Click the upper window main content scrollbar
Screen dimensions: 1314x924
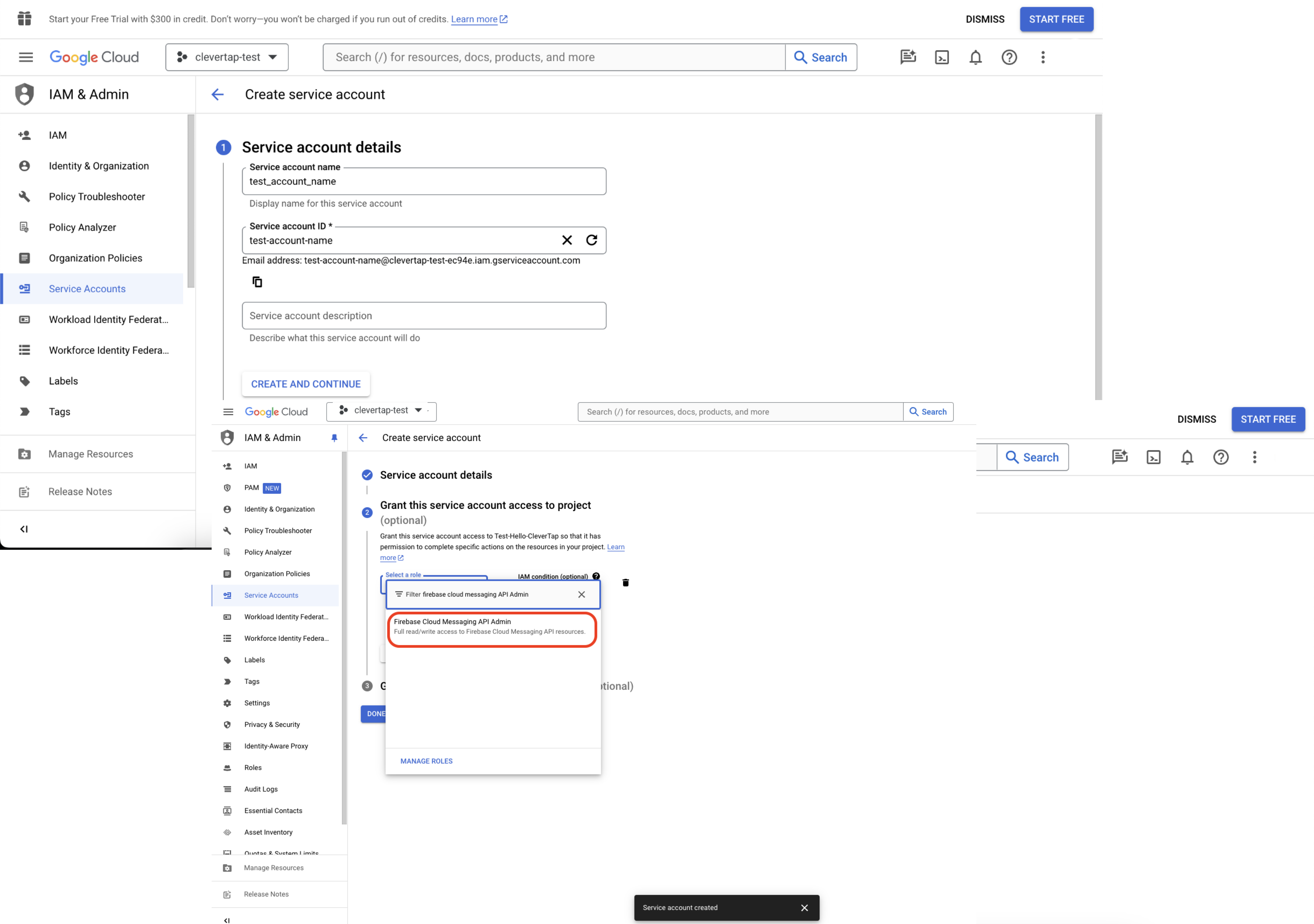point(1098,257)
